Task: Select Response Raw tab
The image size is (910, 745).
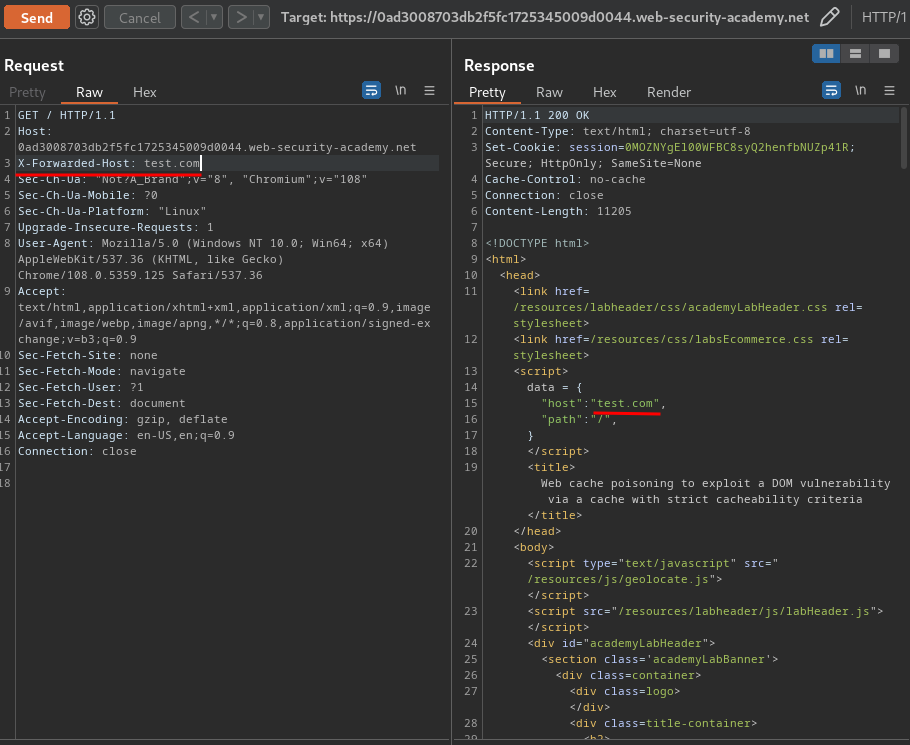Action: pyautogui.click(x=549, y=92)
